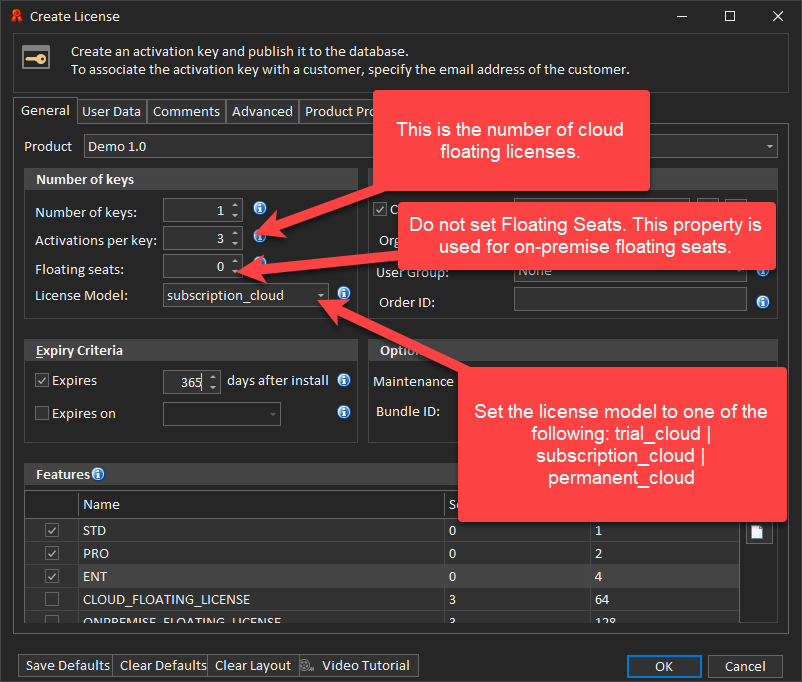Open the Expires on date picker dropdown
The image size is (802, 682).
pos(273,414)
